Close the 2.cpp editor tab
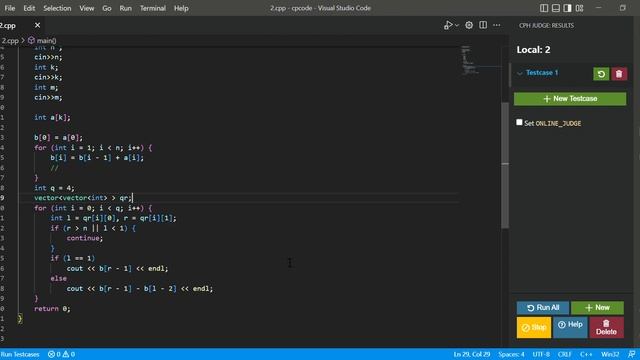640x360 pixels. pyautogui.click(x=38, y=25)
